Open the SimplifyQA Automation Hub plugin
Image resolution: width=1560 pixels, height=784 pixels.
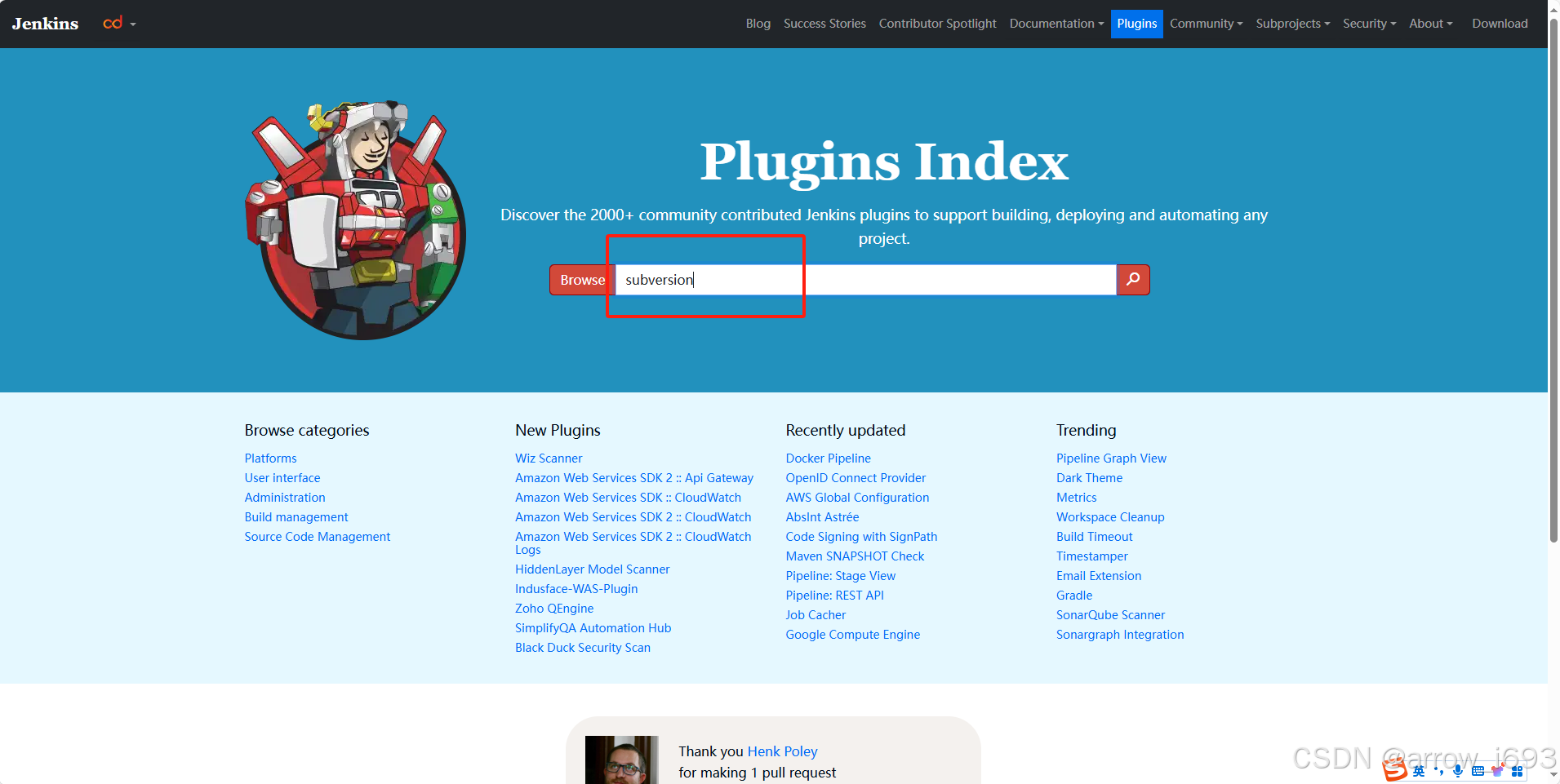click(593, 628)
